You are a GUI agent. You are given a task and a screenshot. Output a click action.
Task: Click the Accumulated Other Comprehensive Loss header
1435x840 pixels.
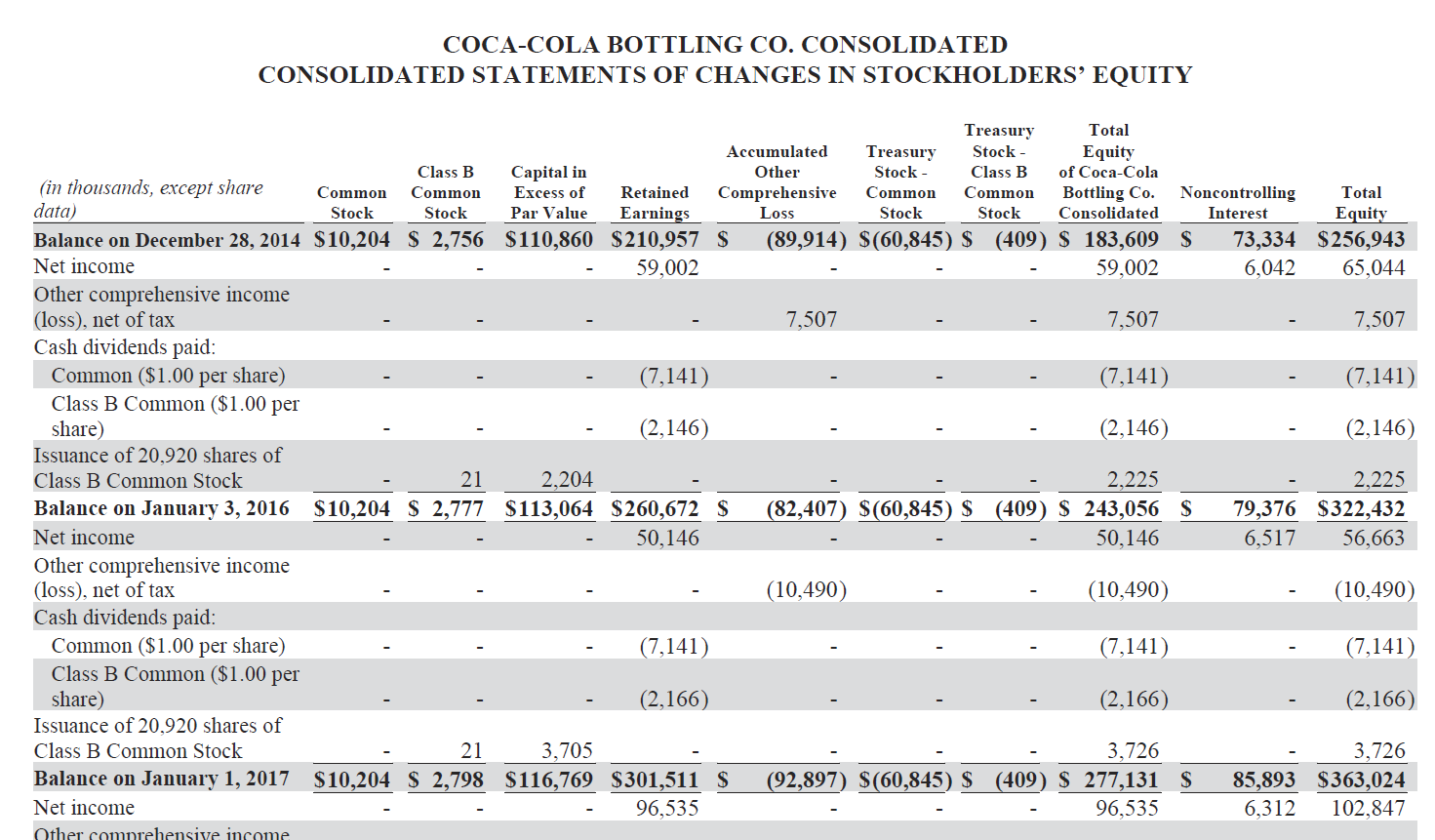pyautogui.click(x=777, y=181)
